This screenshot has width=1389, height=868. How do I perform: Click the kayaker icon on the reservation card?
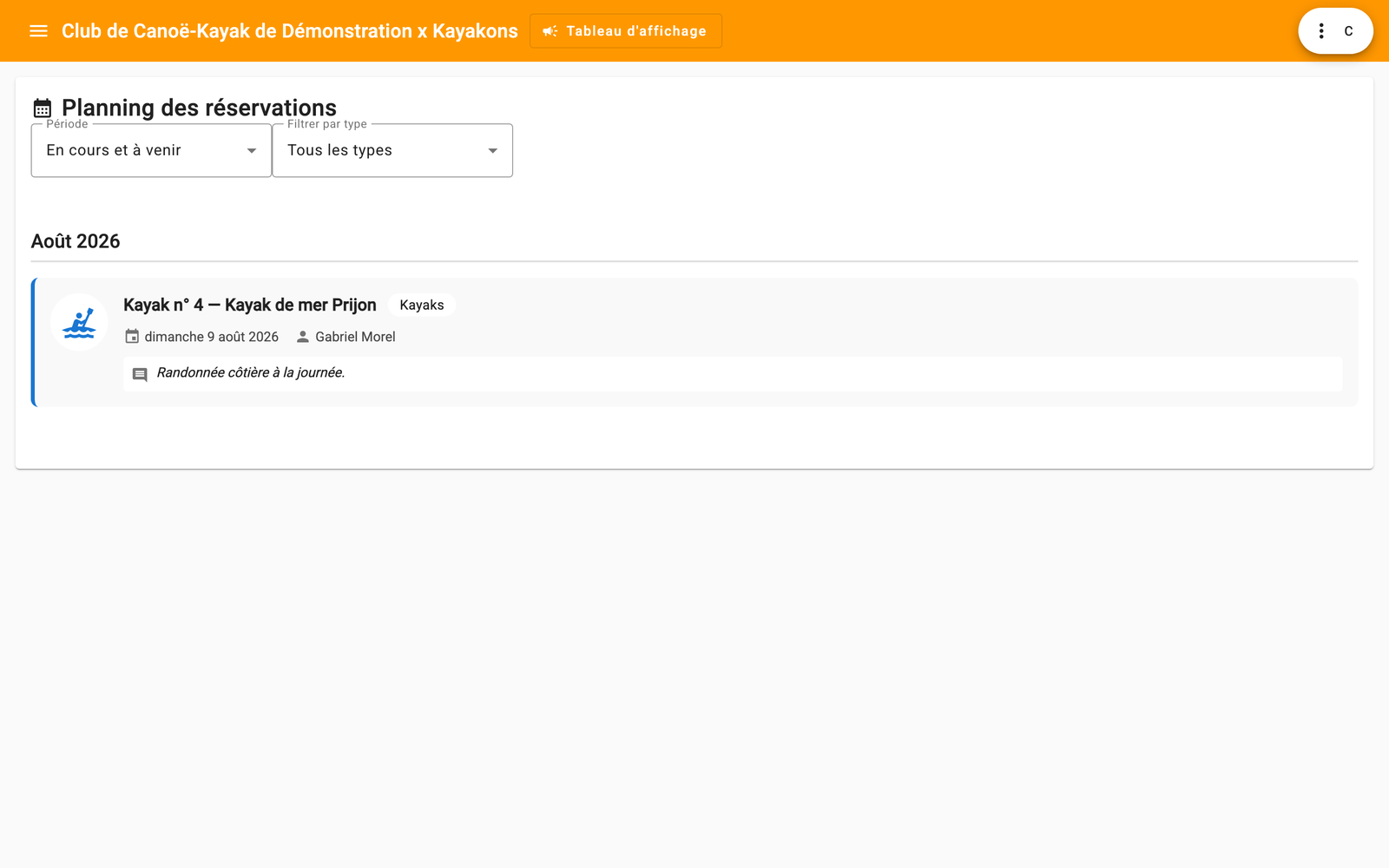click(79, 322)
